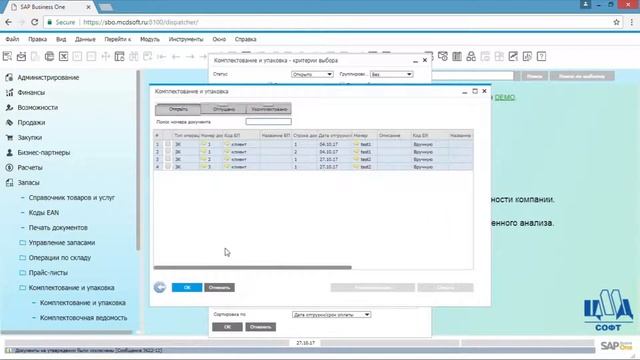The image size is (640, 360).
Task: Reload the browser page
Action: click(x=35, y=22)
